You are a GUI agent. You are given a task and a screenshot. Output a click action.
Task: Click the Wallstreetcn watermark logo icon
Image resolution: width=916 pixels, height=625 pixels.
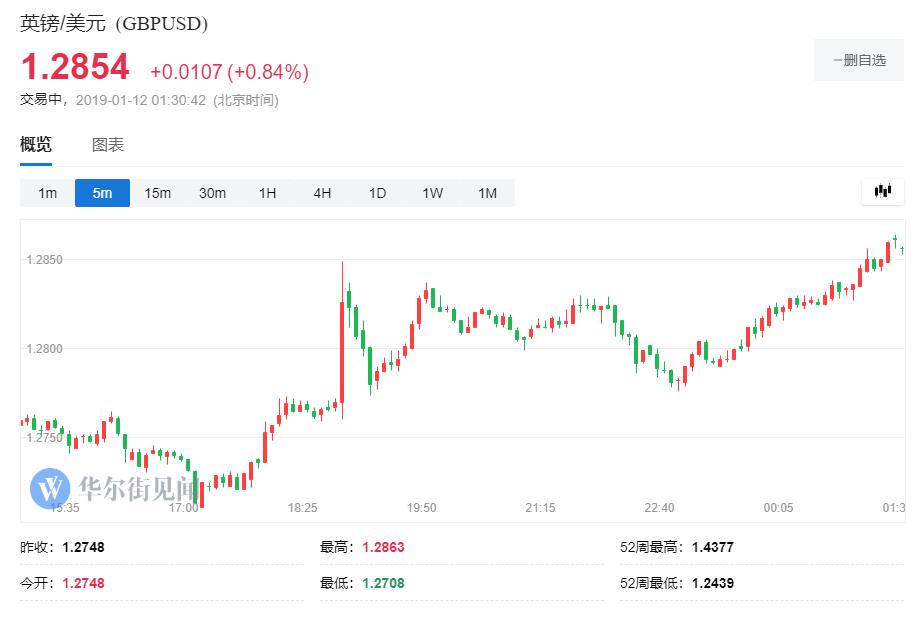tap(50, 488)
